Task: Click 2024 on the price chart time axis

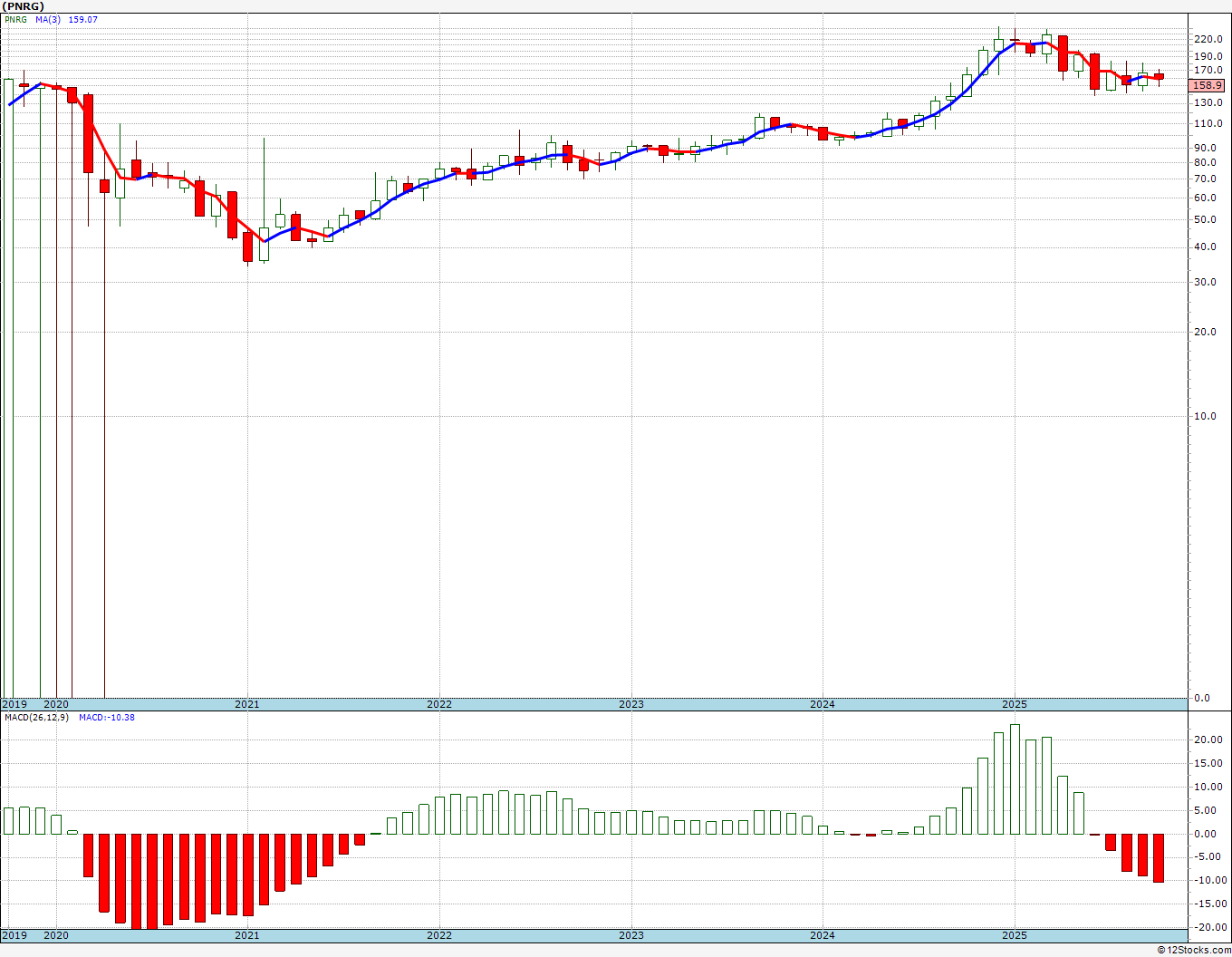Action: [823, 704]
